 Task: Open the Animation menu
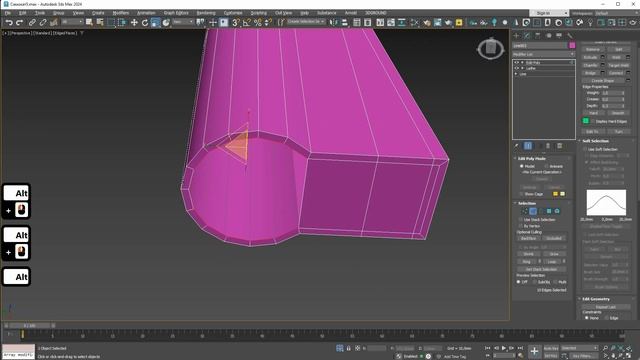click(146, 13)
